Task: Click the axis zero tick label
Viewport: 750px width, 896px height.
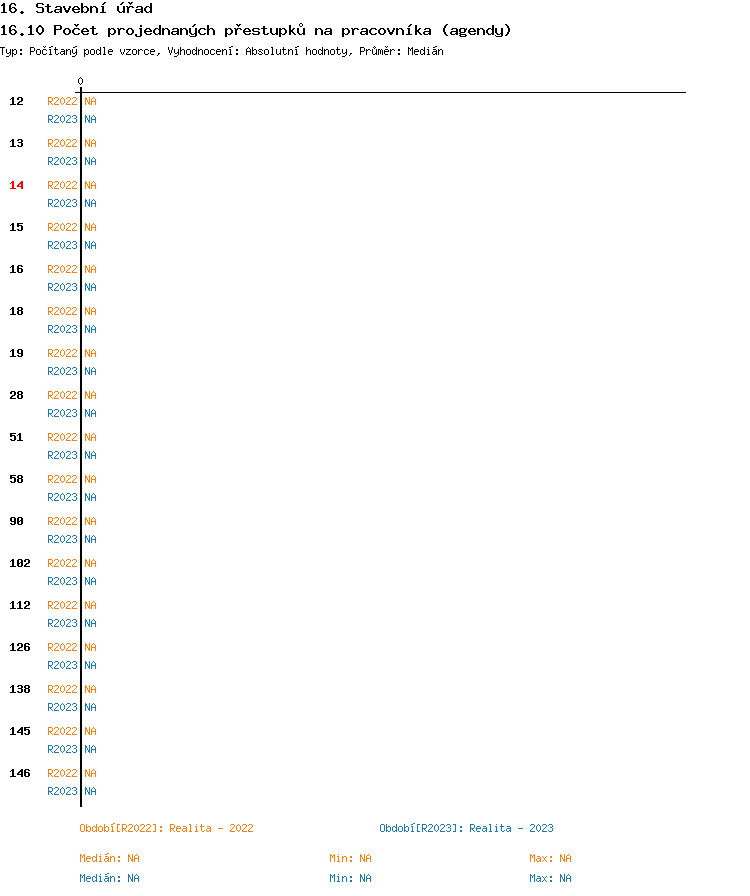Action: [x=81, y=81]
